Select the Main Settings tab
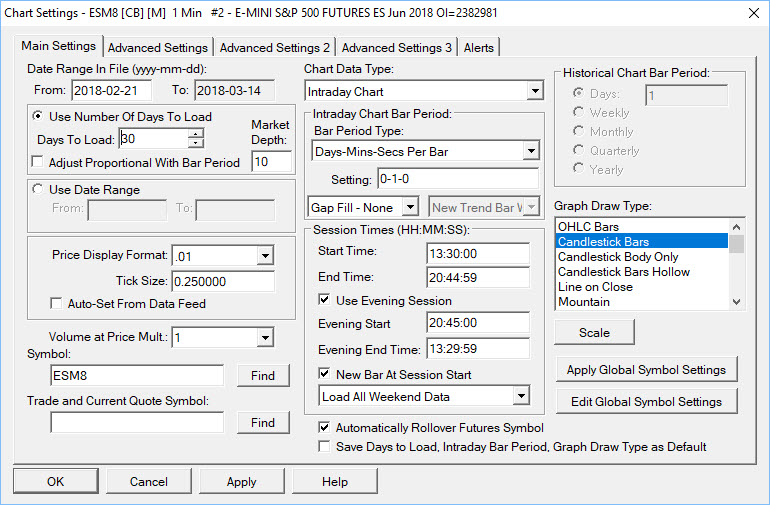770x505 pixels. point(58,46)
